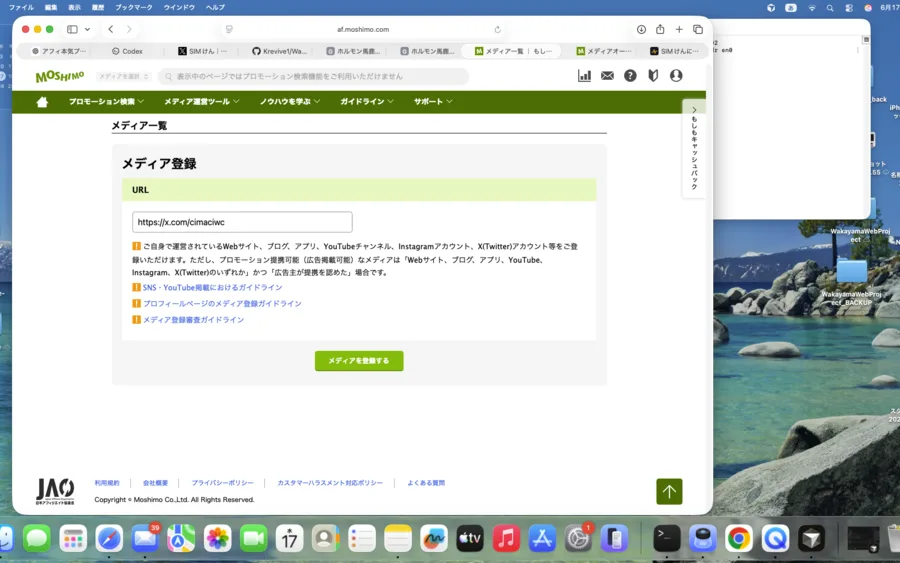Open the account profile icon in Moshimo header
Viewport: 900px width, 563px height.
[x=676, y=76]
